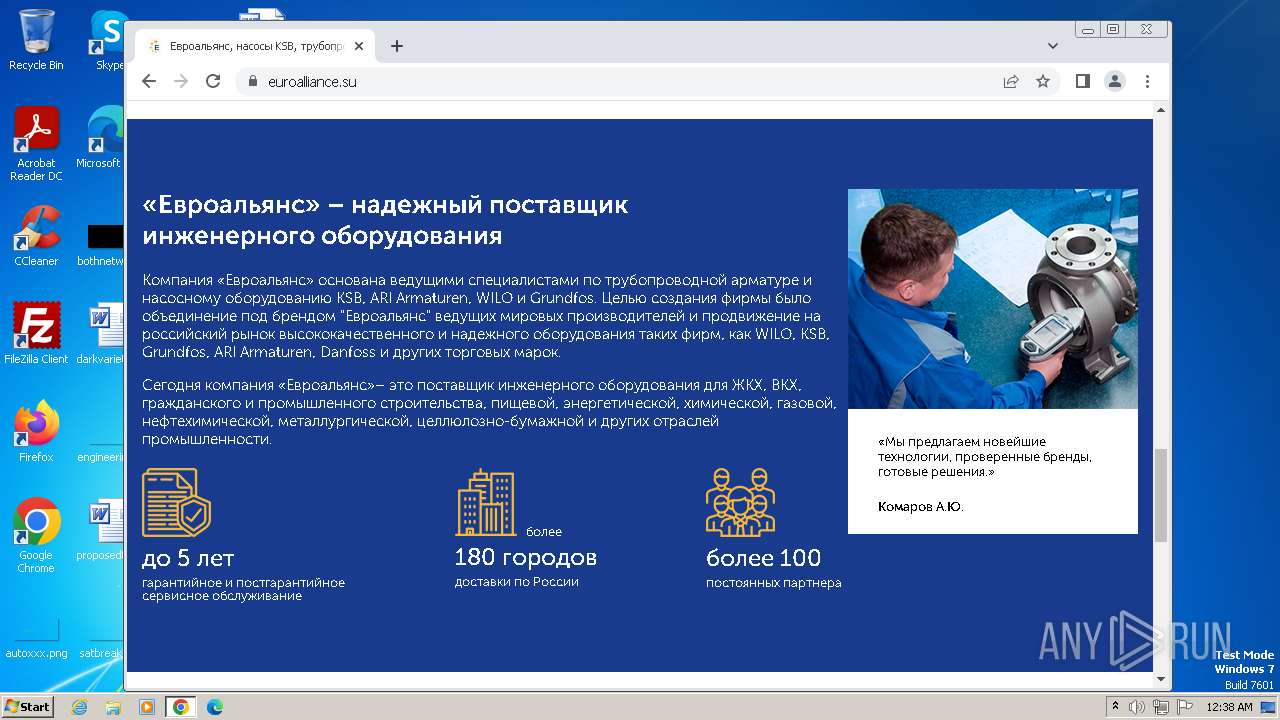1280x720 pixels.
Task: Launch Firefox from the desktop
Action: click(x=36, y=431)
